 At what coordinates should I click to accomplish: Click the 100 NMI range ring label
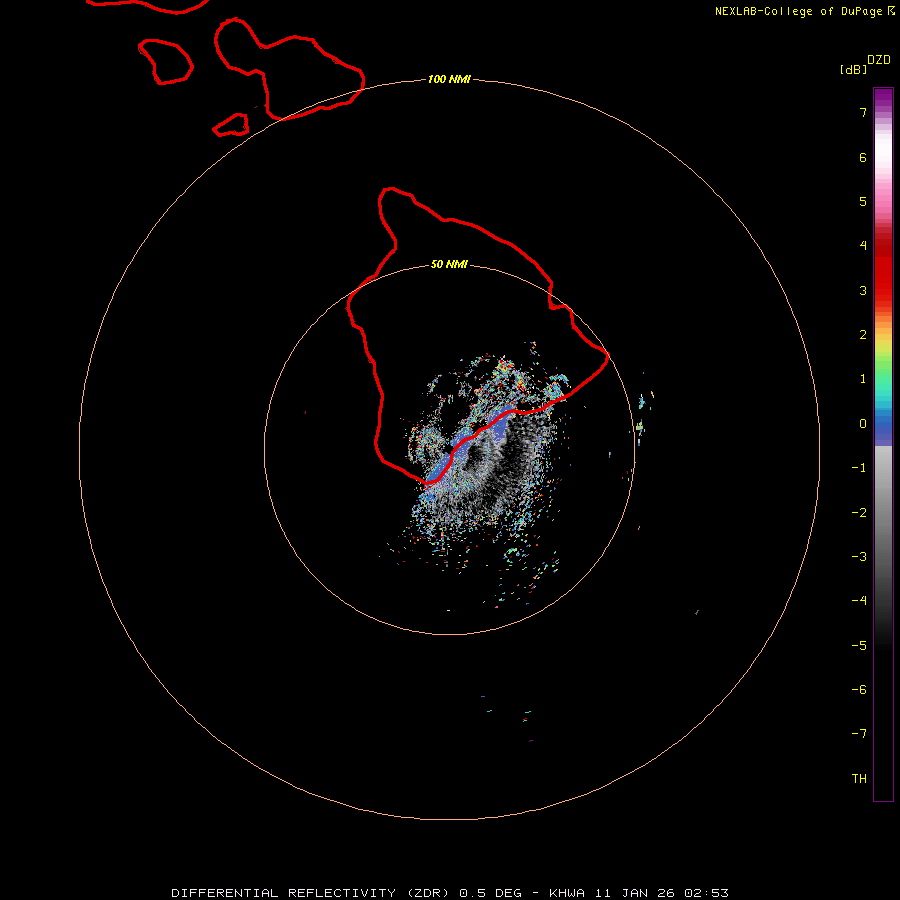coord(449,79)
